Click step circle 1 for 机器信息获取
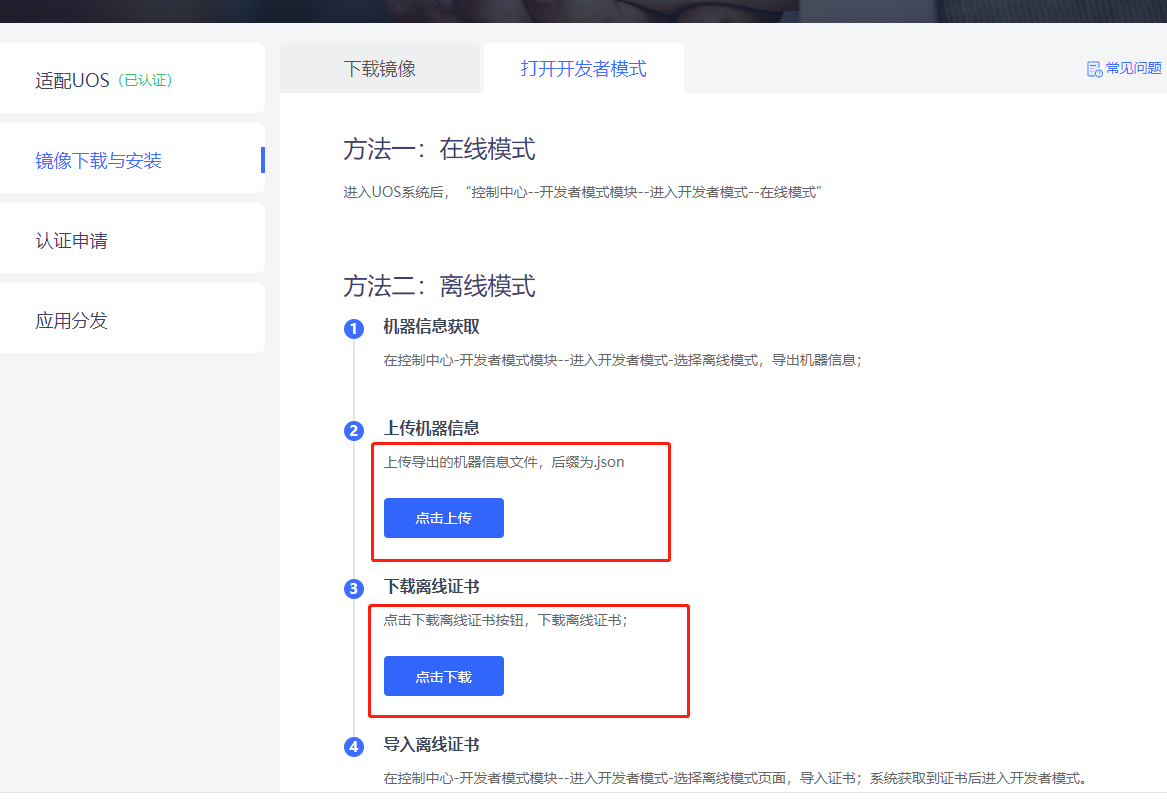Viewport: 1167px width, 812px height. 354,328
